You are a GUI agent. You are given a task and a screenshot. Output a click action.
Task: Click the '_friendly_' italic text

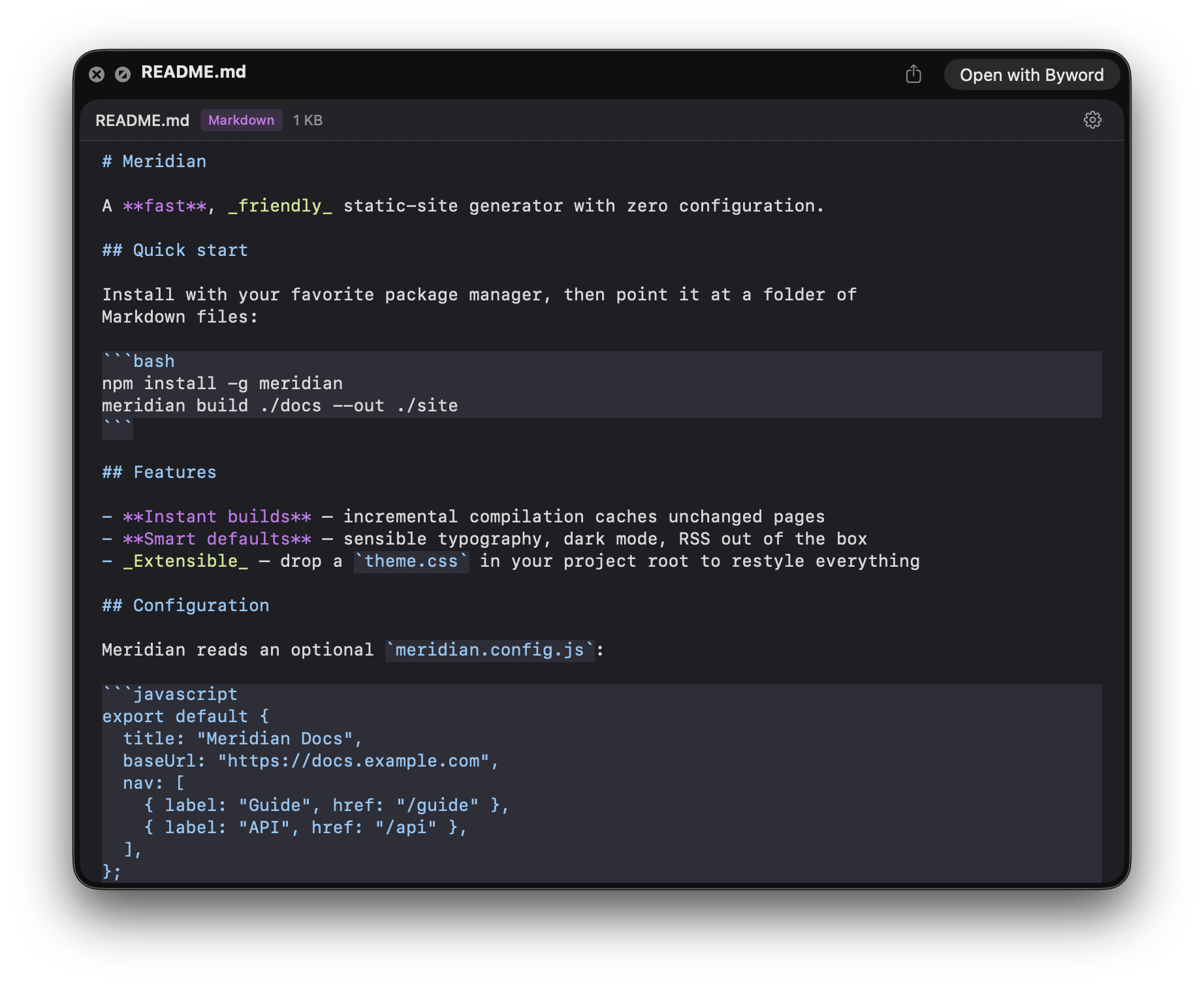click(279, 206)
